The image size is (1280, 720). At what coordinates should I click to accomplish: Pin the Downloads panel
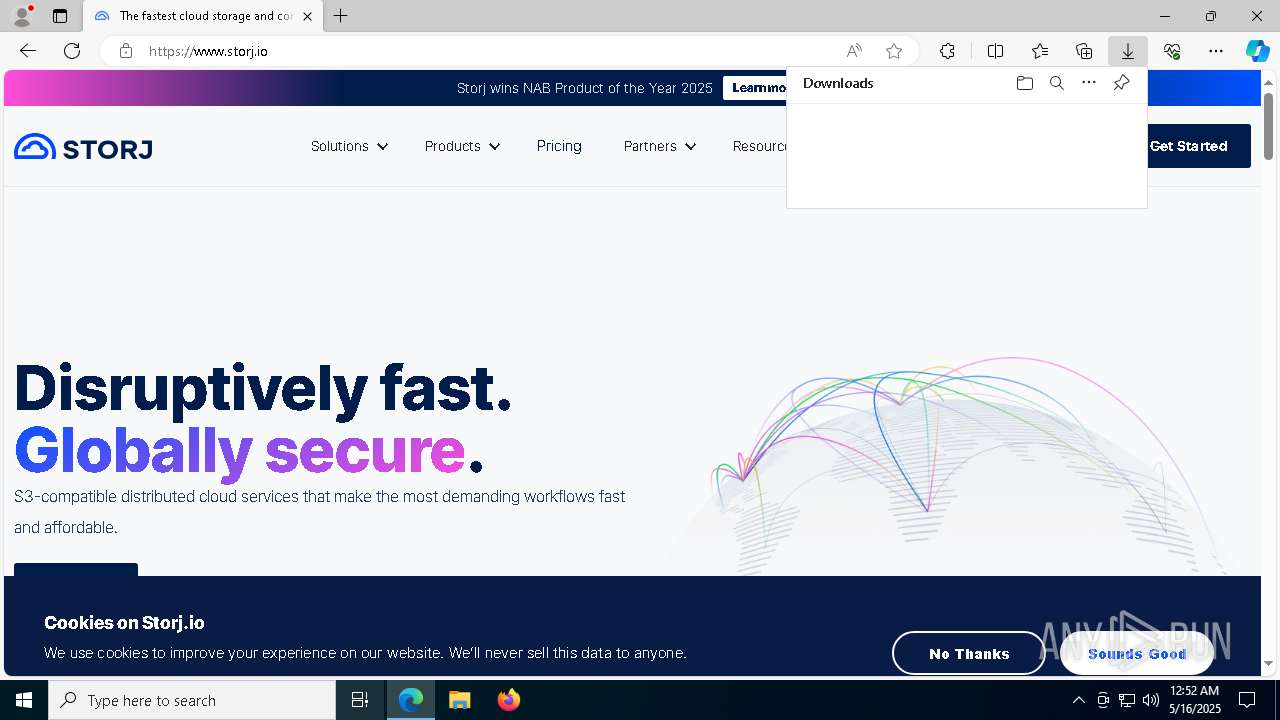pos(1121,83)
